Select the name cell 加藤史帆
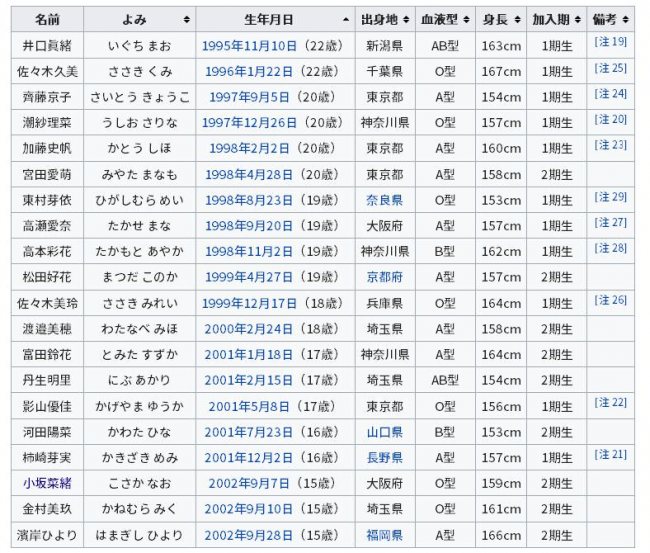Screen dimensions: 650x553 click(x=47, y=148)
